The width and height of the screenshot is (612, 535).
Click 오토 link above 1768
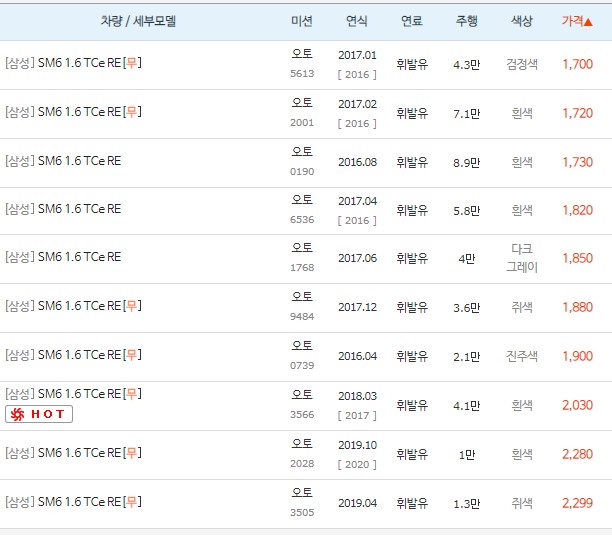point(302,248)
